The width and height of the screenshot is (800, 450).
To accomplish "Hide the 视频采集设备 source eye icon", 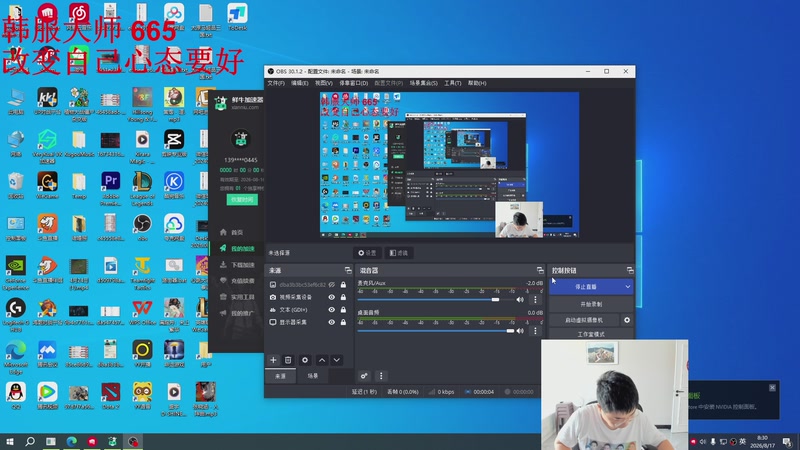I will pos(332,297).
